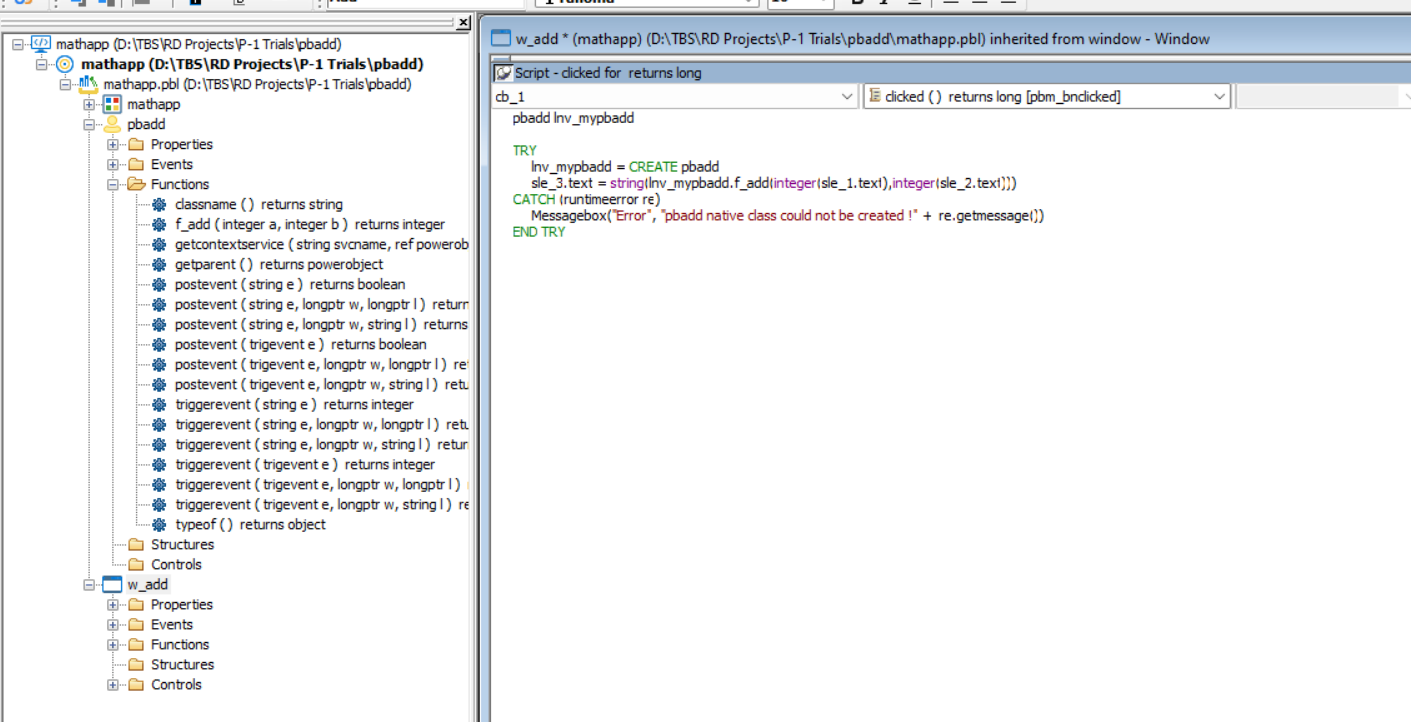Open the cb_1 control dropdown
1411x722 pixels.
pyautogui.click(x=847, y=97)
